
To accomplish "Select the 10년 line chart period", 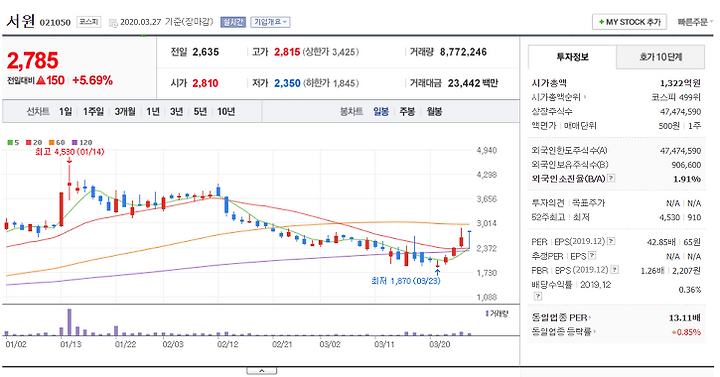I will tap(226, 112).
